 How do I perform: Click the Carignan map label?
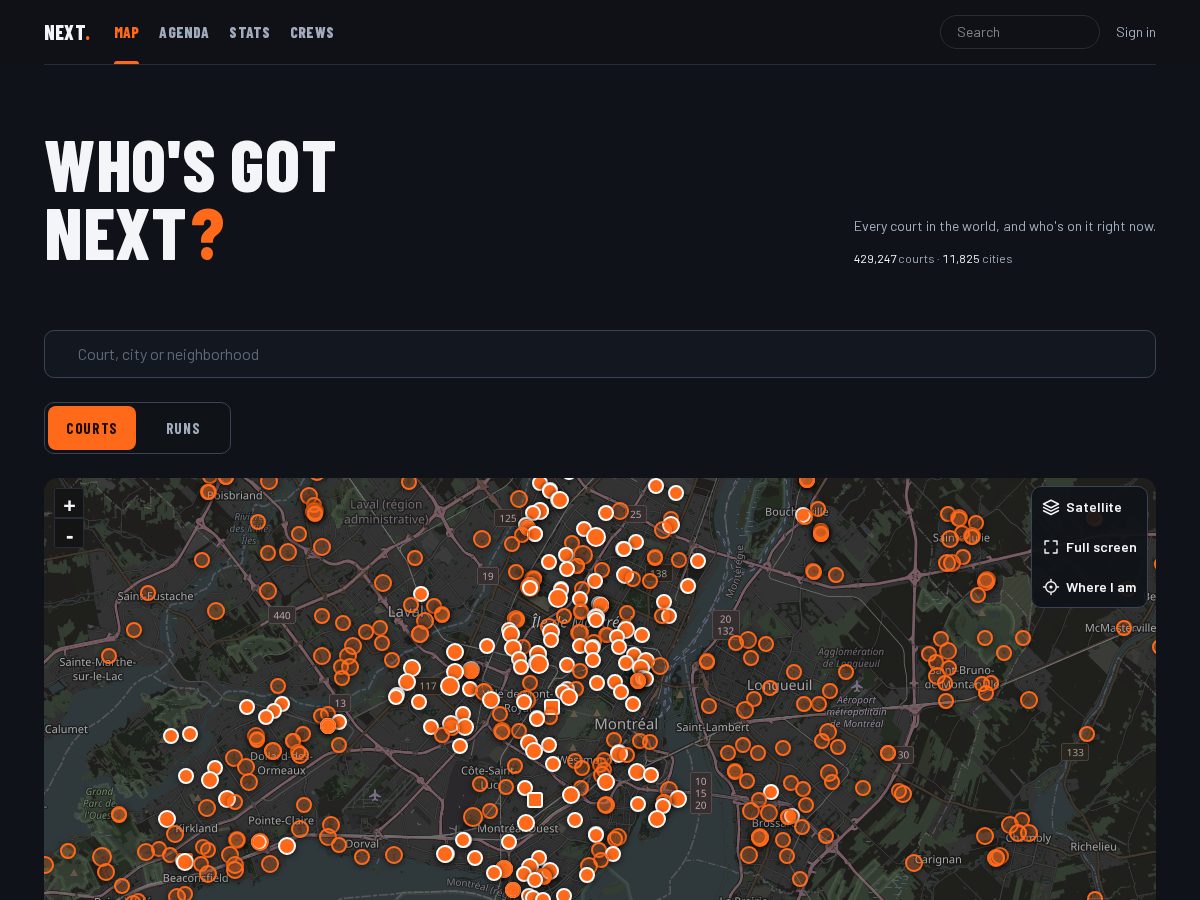point(938,859)
